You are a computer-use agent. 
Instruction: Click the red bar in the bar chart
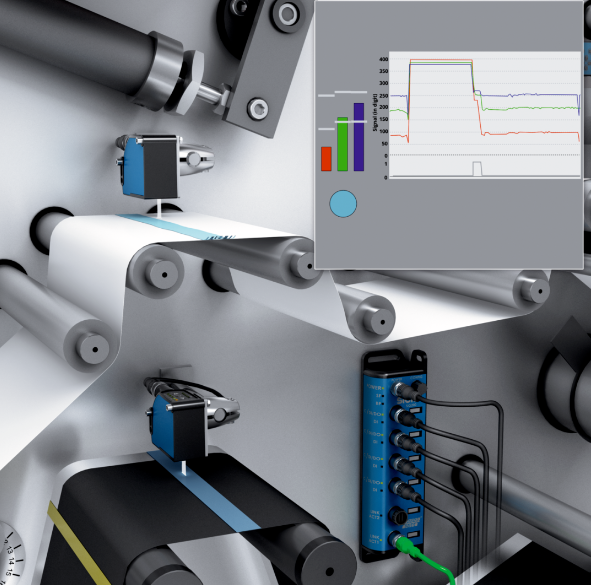326,159
